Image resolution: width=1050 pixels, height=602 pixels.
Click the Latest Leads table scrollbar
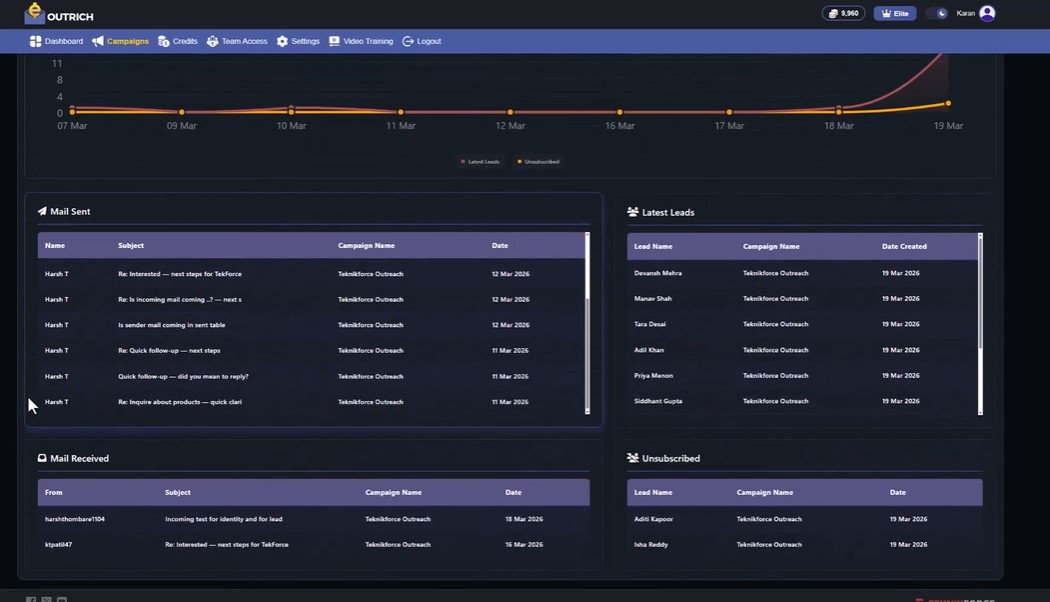point(980,324)
